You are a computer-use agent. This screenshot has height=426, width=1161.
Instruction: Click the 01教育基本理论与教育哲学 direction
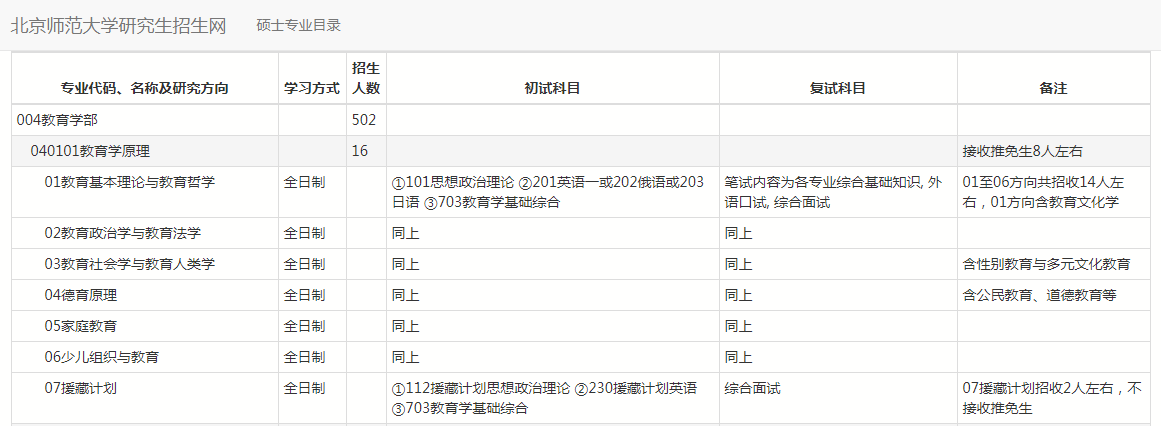click(130, 182)
